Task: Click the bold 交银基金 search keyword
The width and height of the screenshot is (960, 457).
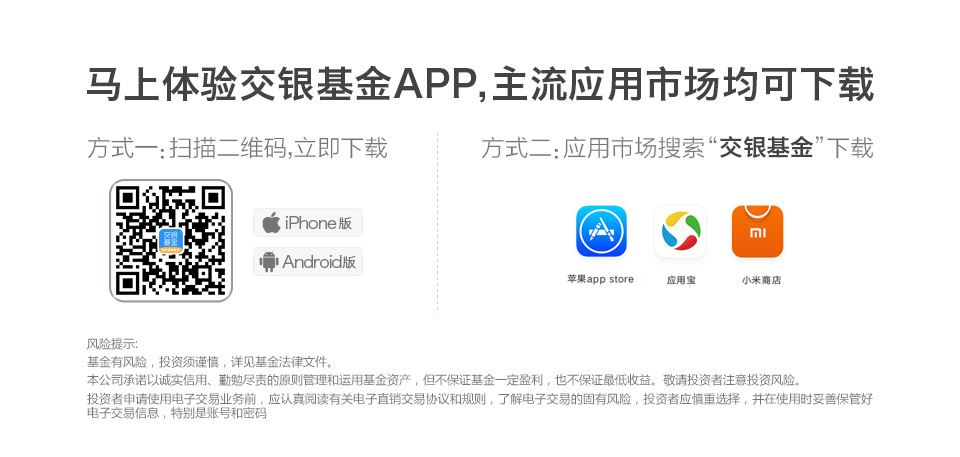Action: [765, 148]
